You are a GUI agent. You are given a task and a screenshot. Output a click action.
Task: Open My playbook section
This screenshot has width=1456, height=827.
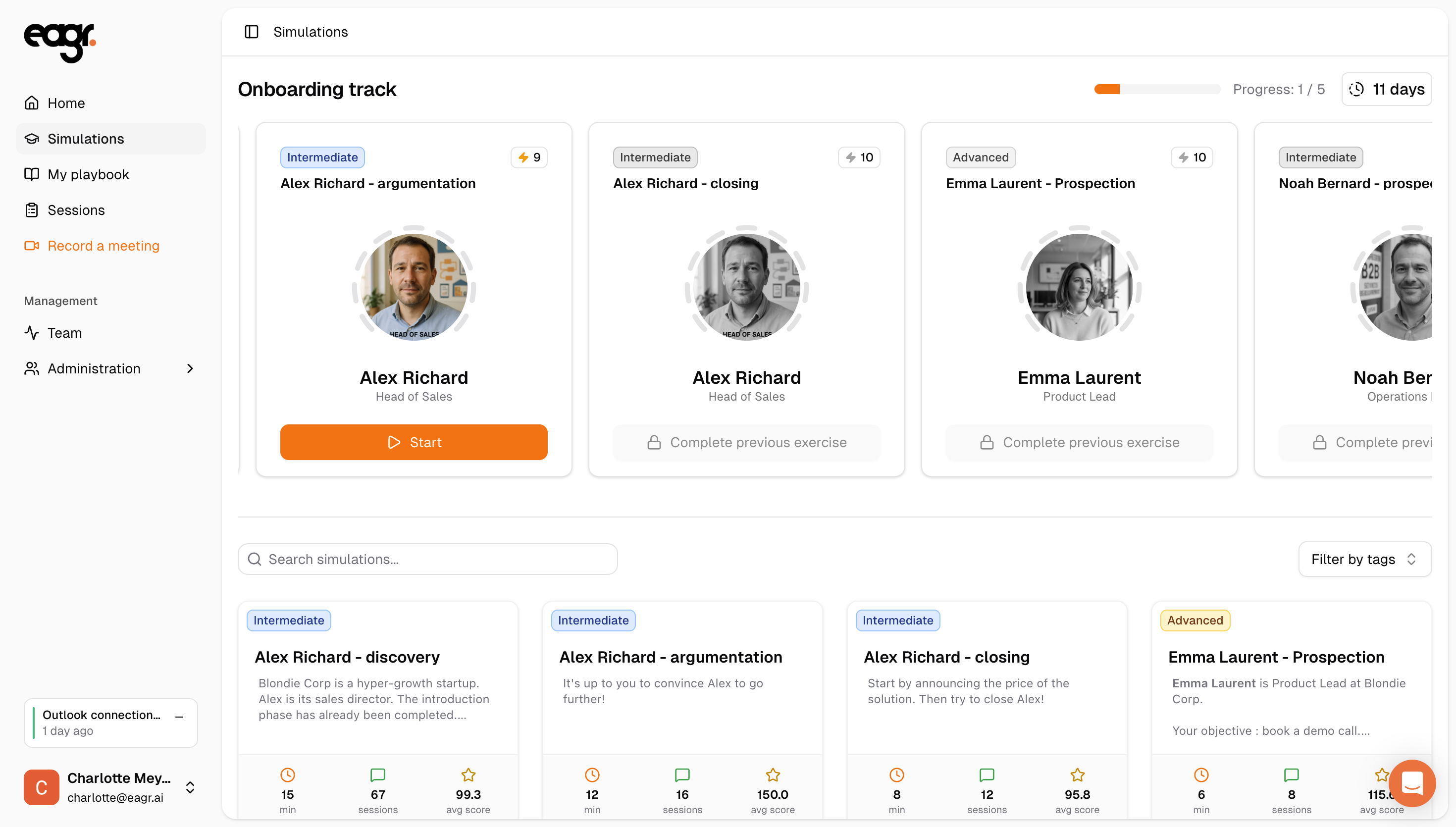click(88, 174)
